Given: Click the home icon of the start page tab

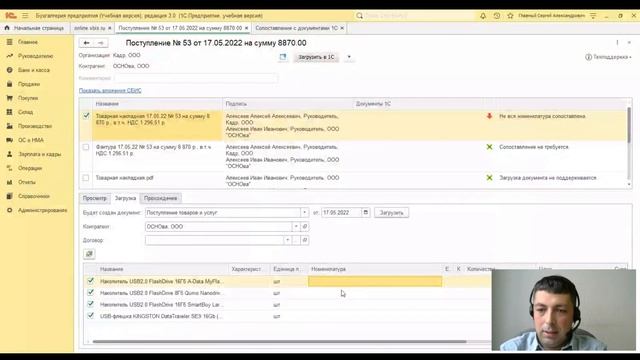Looking at the screenshot, I should 7,28.
